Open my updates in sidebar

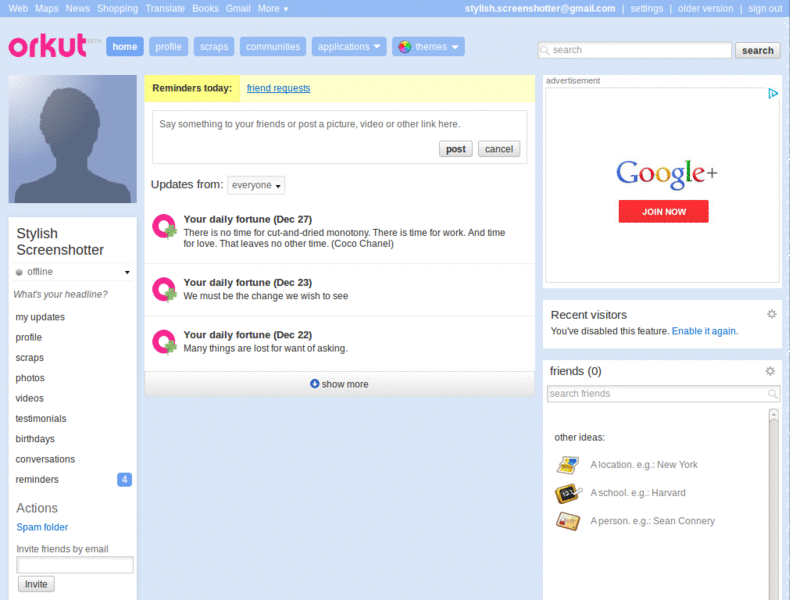[x=40, y=317]
